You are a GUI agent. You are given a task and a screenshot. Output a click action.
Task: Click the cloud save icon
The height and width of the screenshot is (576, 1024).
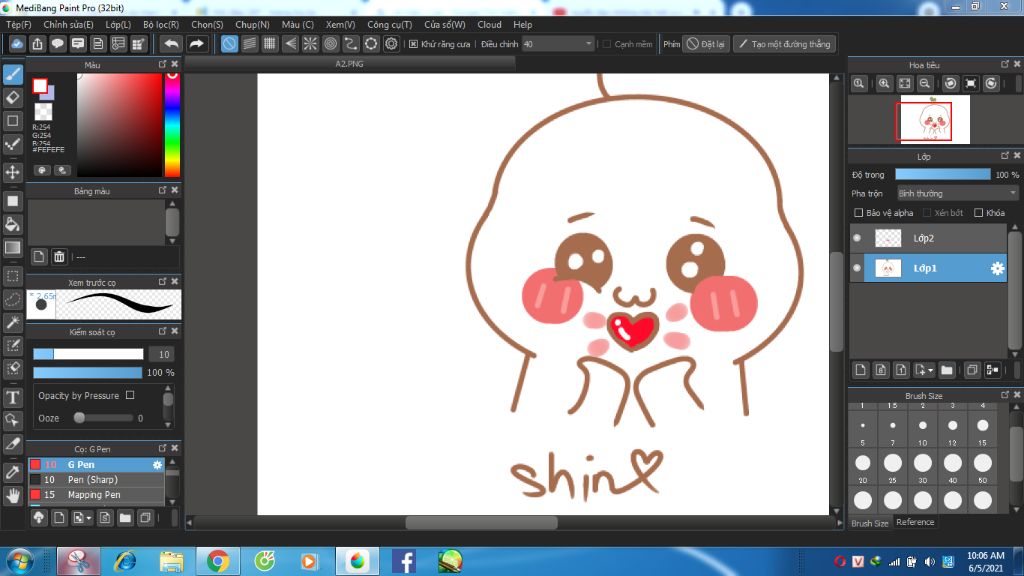pyautogui.click(x=17, y=44)
